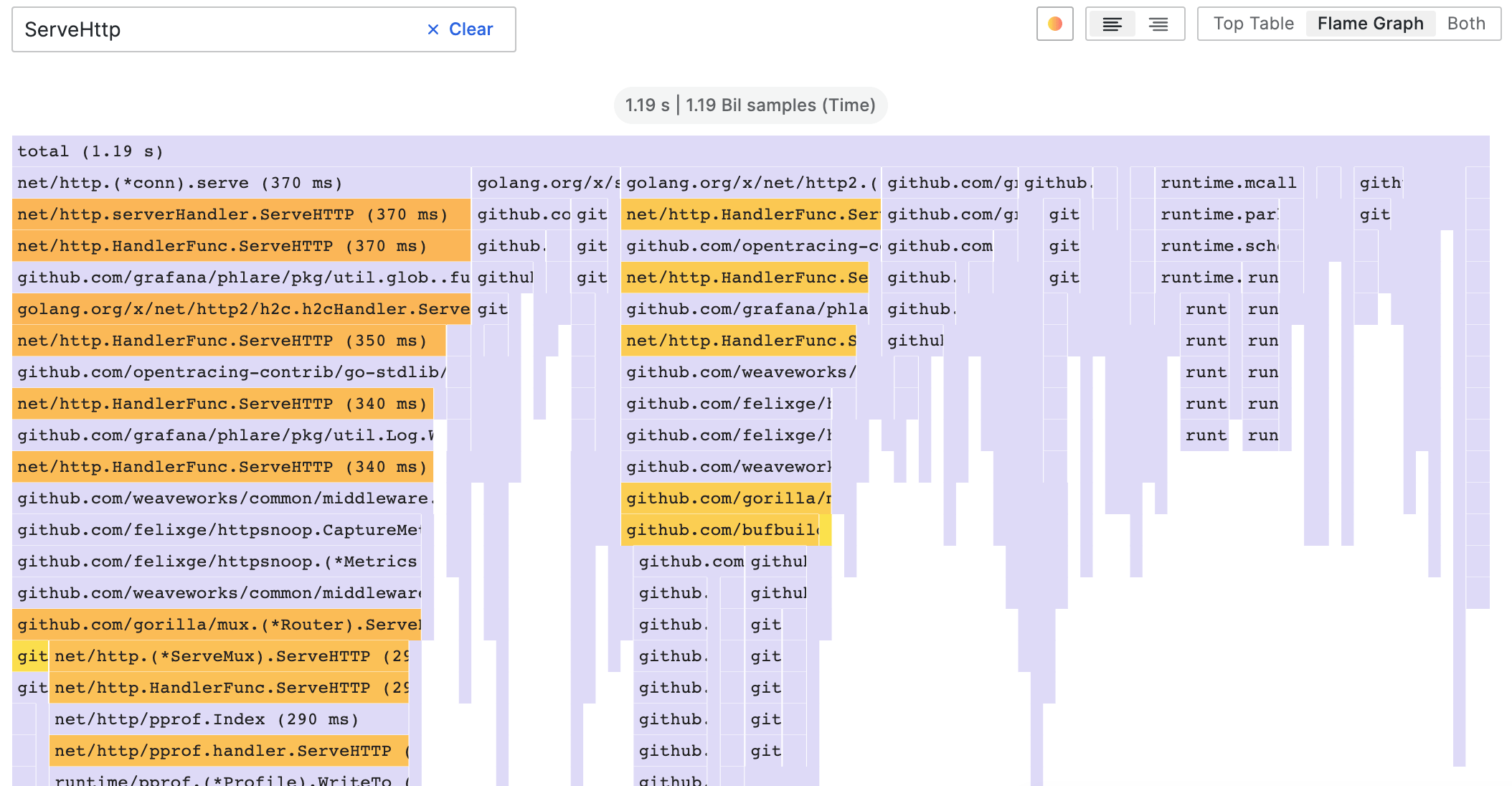Click the samples summary pill label

pyautogui.click(x=750, y=105)
